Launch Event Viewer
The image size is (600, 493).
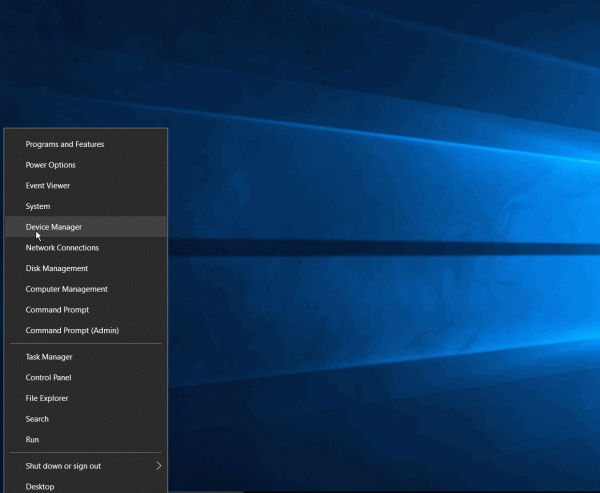tap(86, 186)
